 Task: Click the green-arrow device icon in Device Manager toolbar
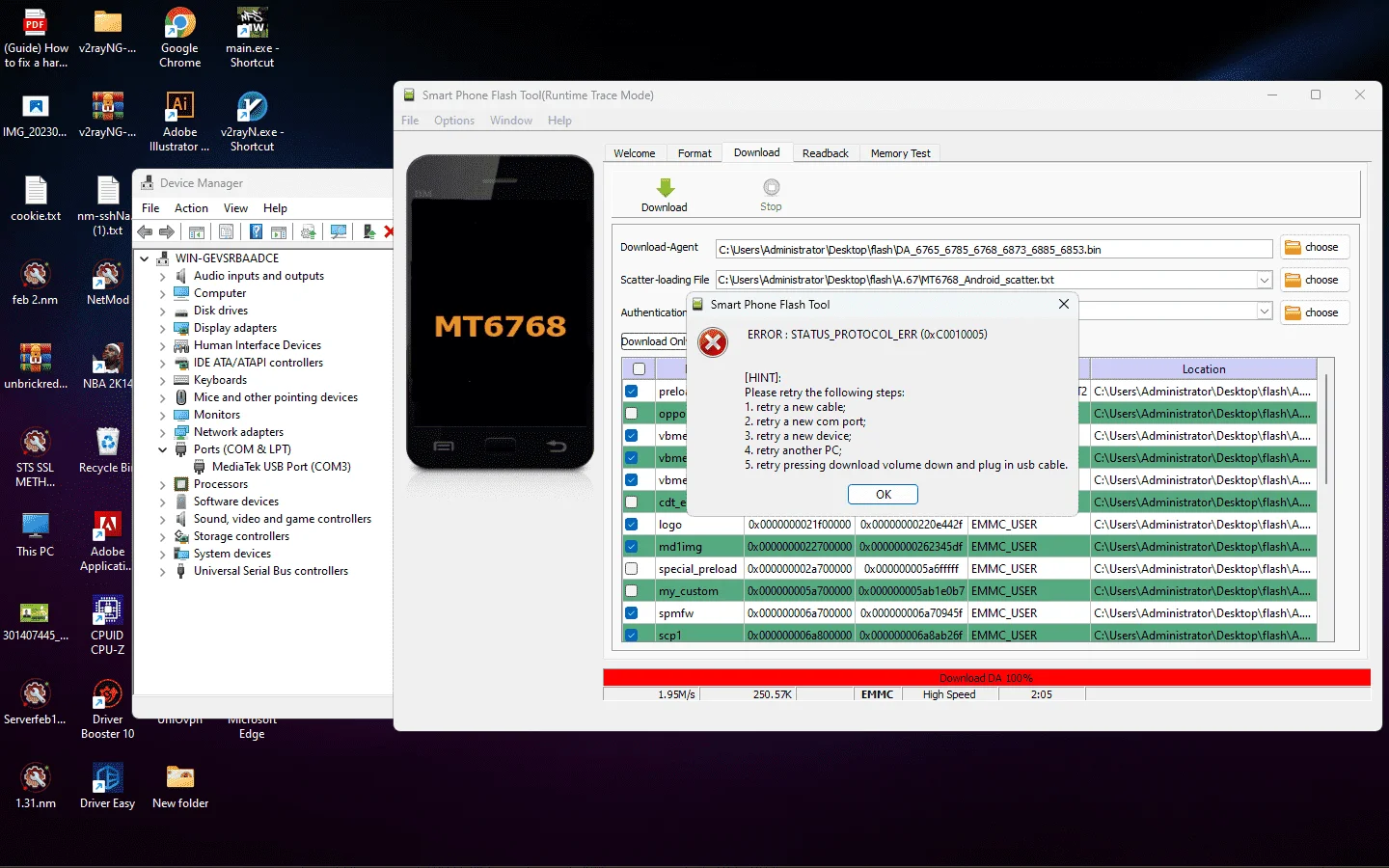[x=368, y=231]
